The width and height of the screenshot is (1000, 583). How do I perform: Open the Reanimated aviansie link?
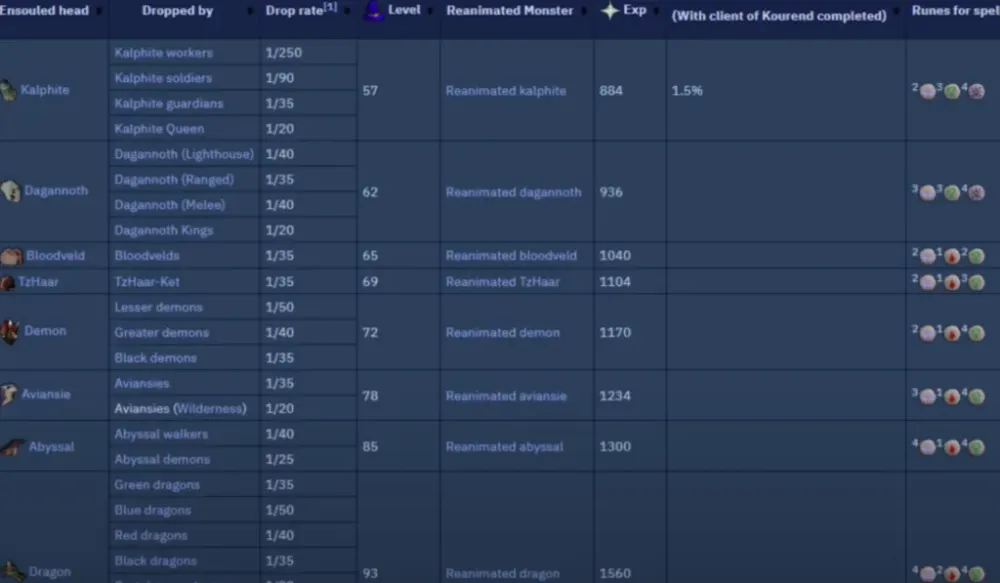point(506,396)
